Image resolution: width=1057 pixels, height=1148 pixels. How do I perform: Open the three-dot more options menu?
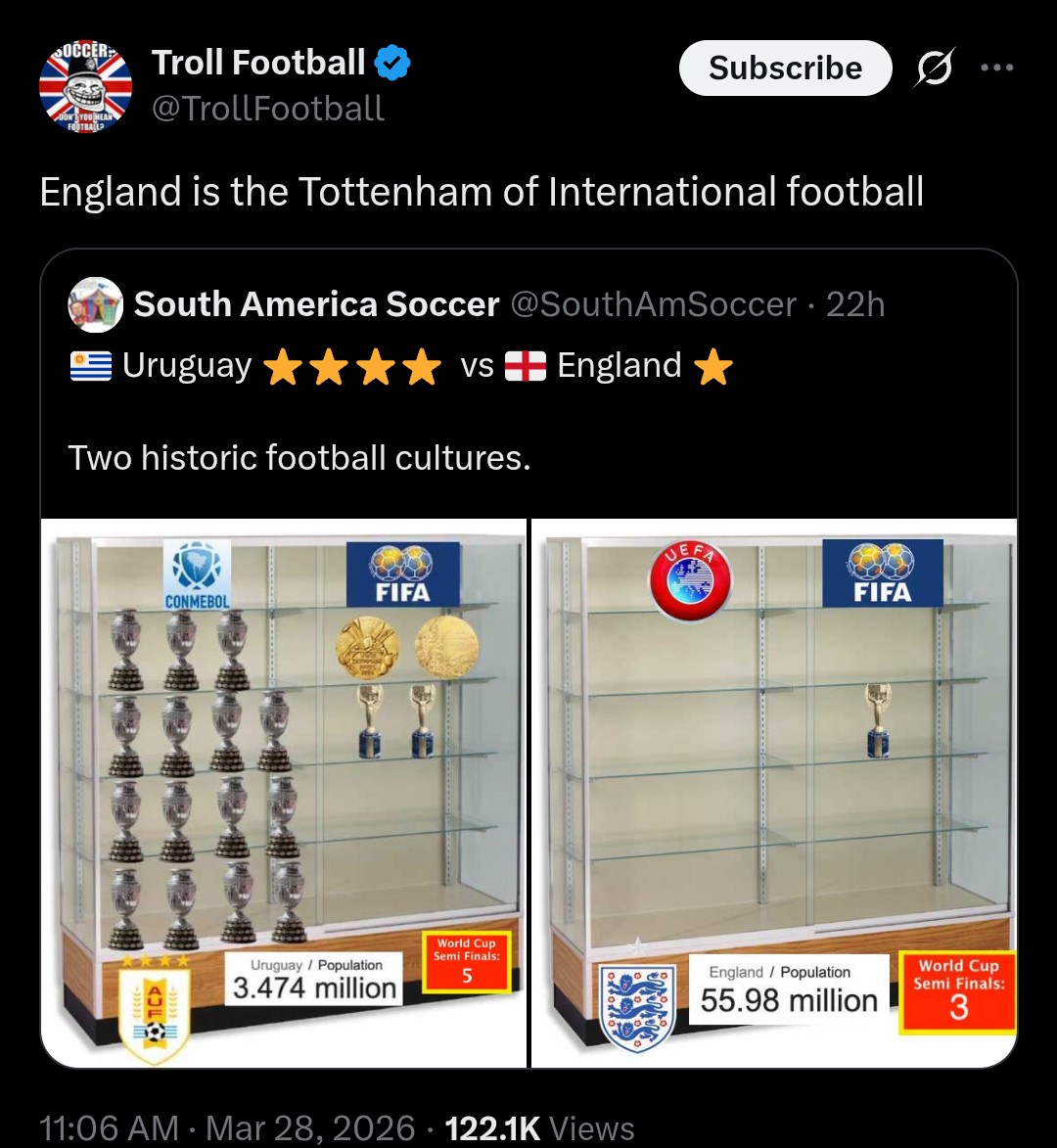(996, 68)
